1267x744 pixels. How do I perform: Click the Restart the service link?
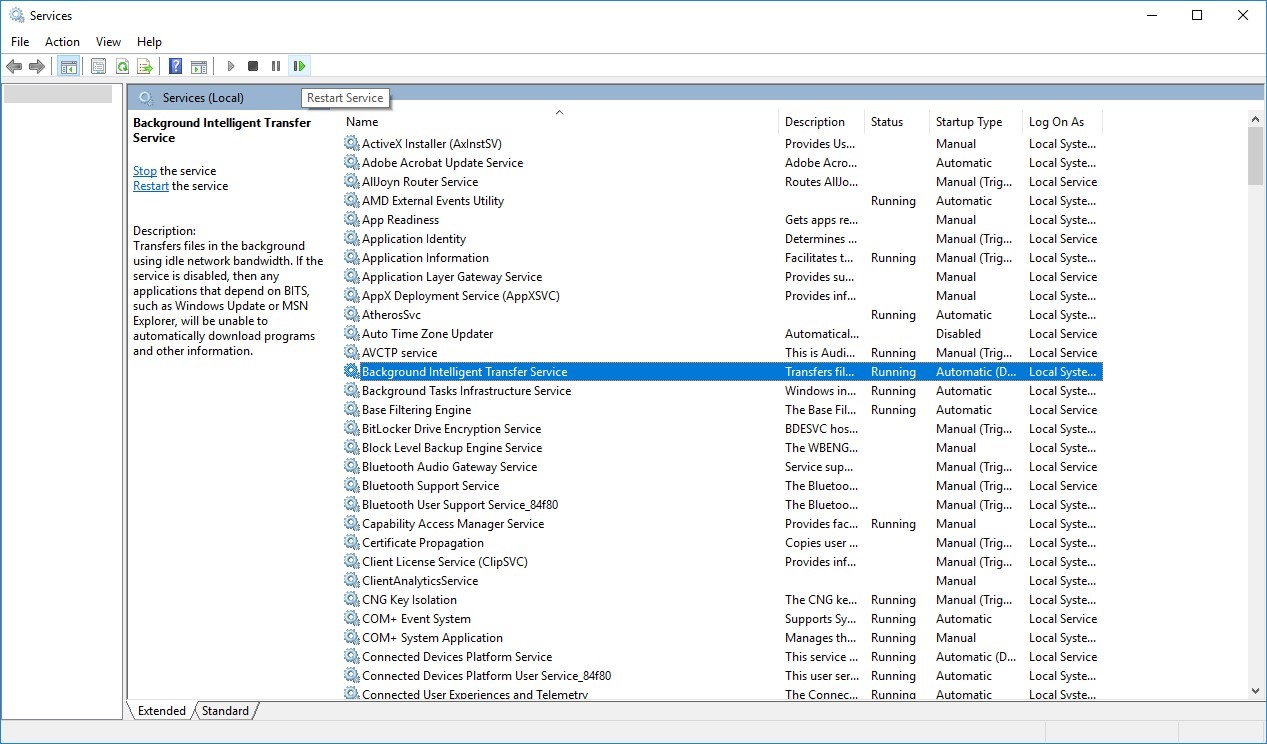pos(151,186)
